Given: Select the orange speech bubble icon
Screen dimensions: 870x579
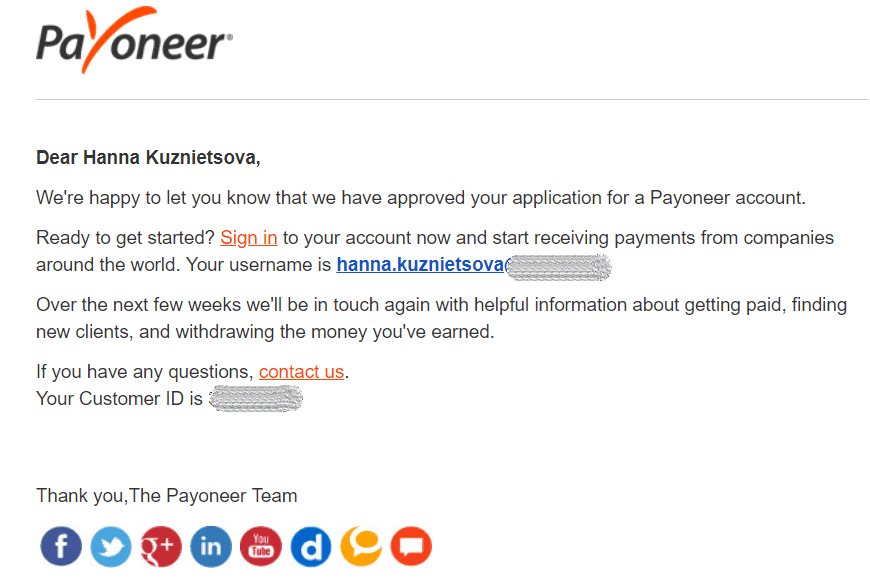Looking at the screenshot, I should 361,546.
